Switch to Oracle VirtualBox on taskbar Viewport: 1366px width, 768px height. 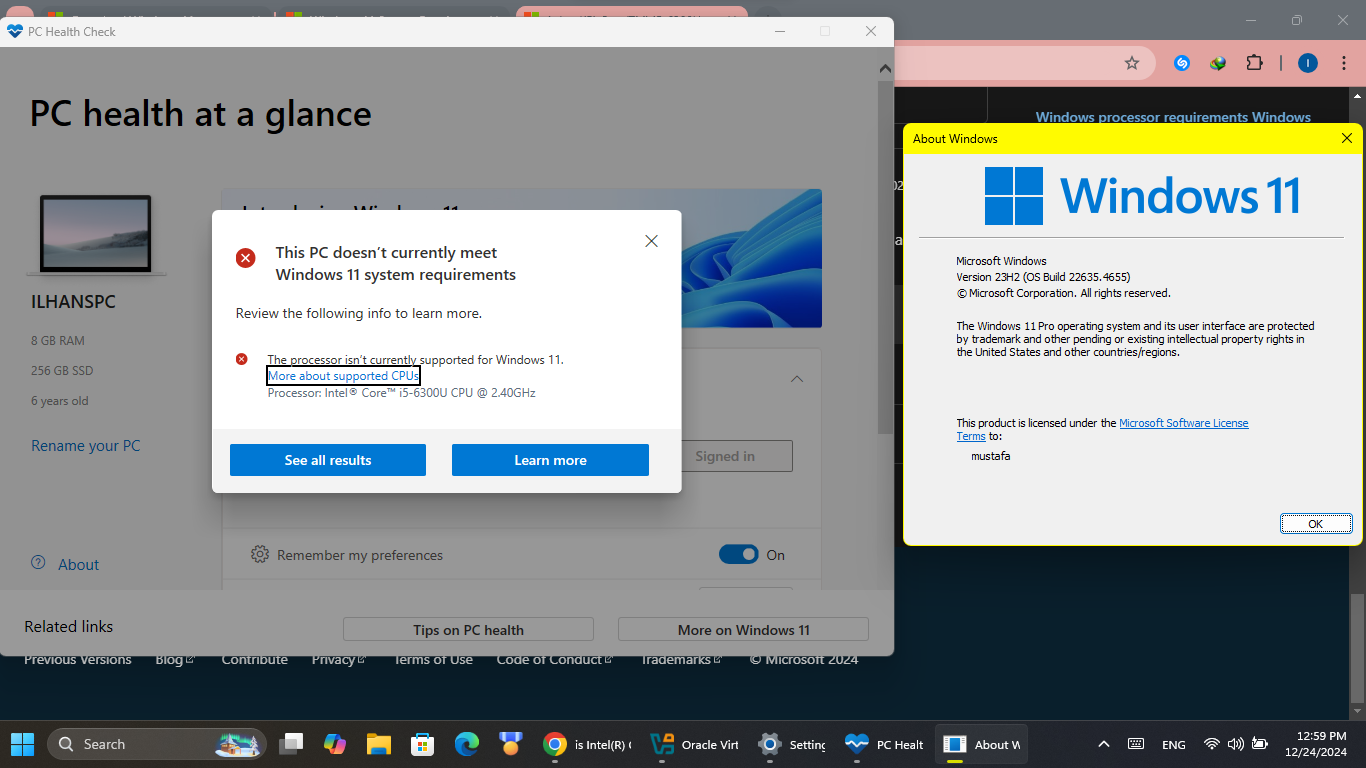tap(694, 744)
